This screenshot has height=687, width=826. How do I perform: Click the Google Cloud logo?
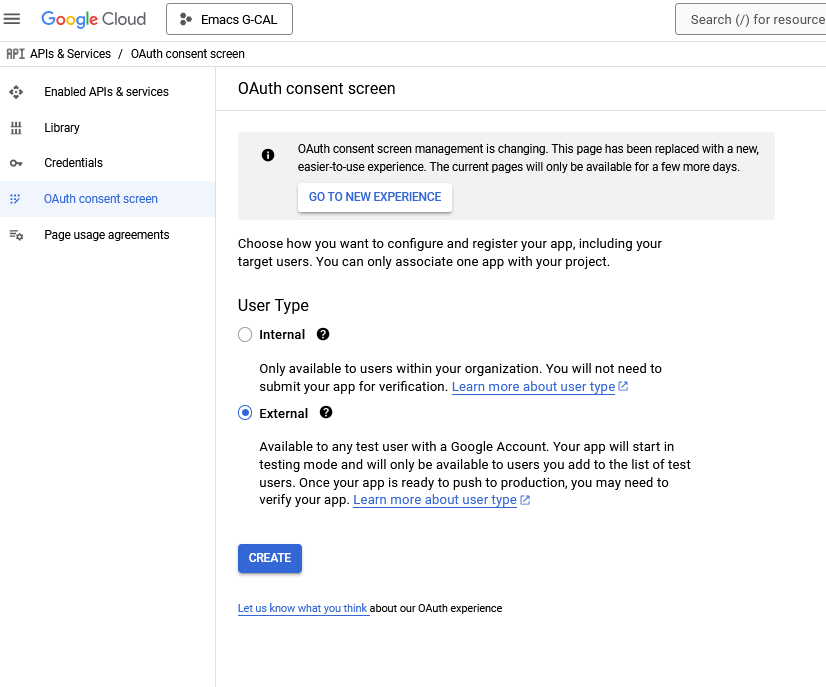[93, 19]
